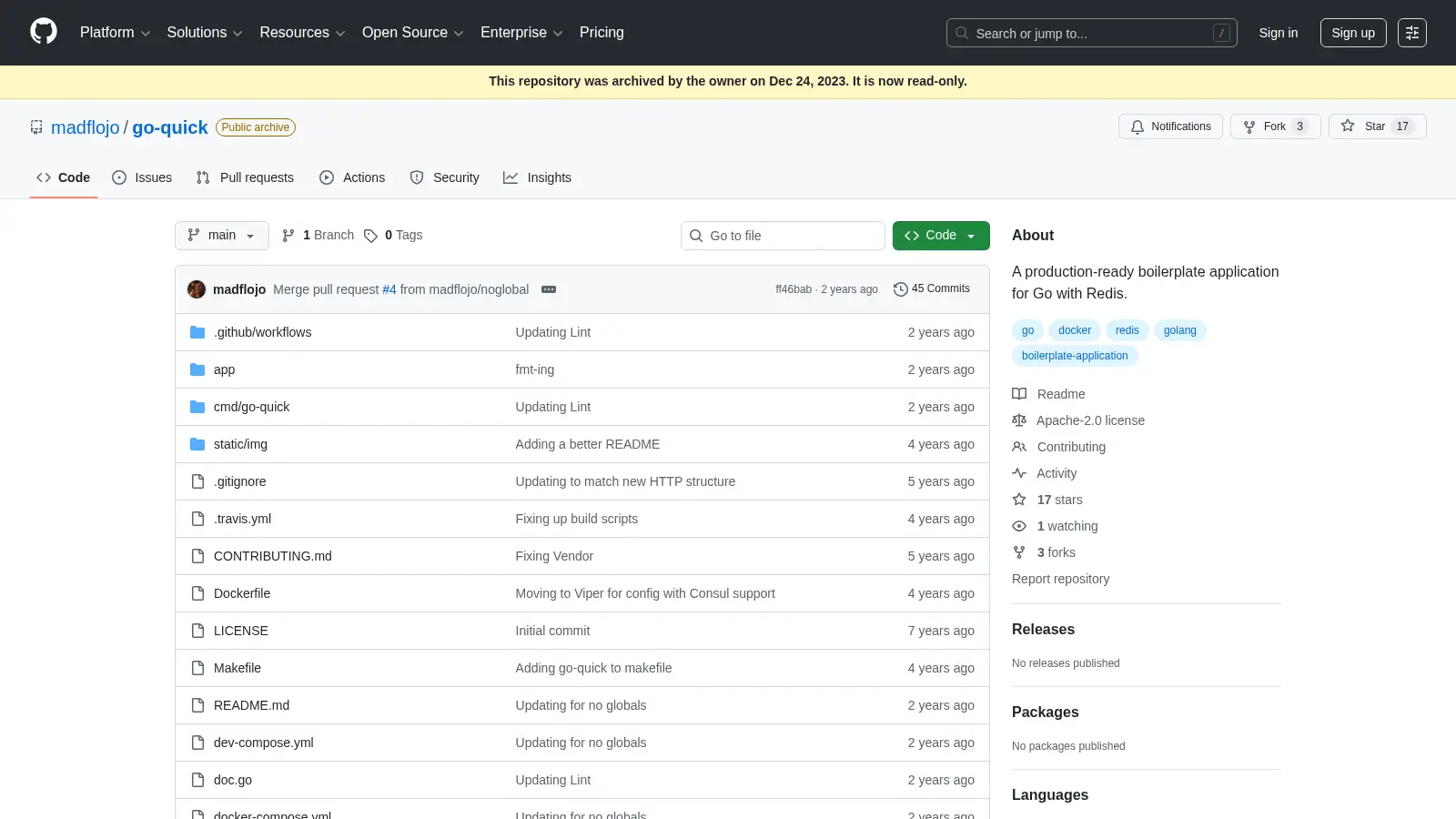
Task: Click the 3 forks link
Action: (x=1056, y=552)
